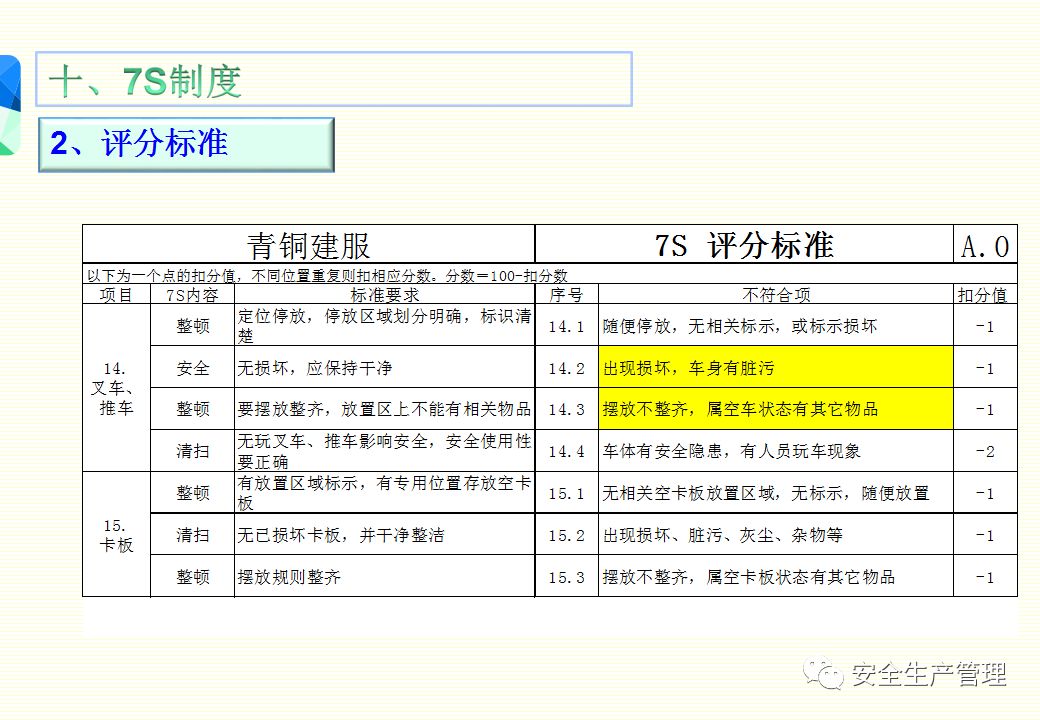Viewport: 1040px width, 720px height.
Task: Click the "标准要求" column header
Action: pos(385,295)
